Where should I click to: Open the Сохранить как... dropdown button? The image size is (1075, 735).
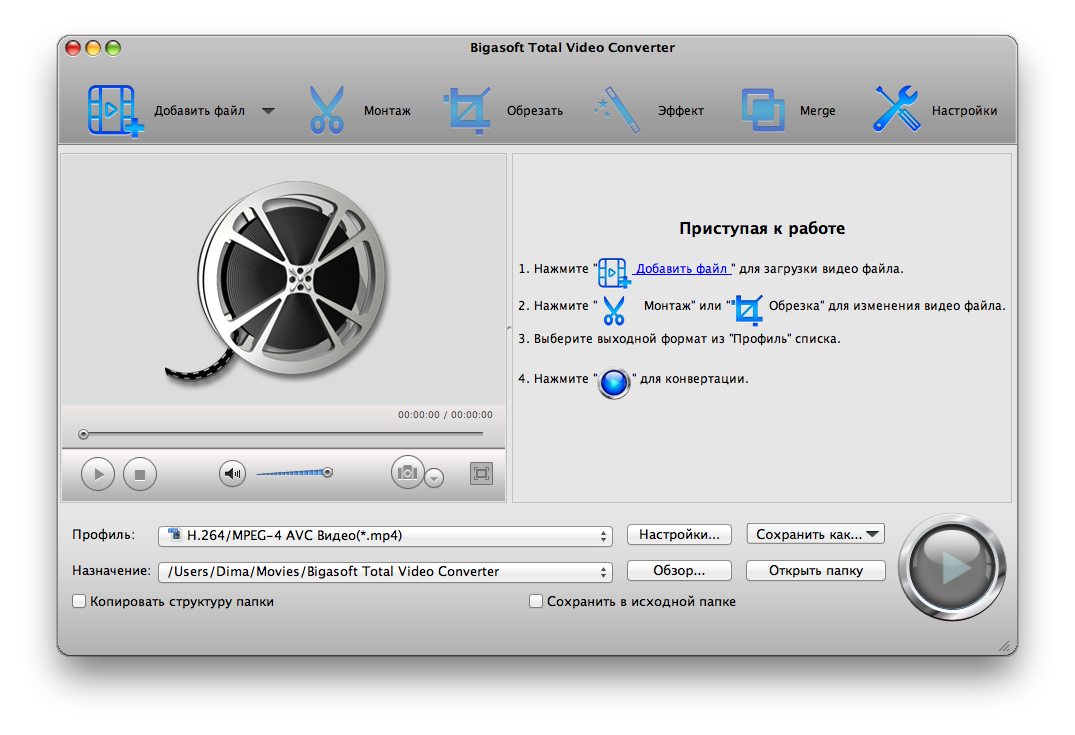point(815,534)
